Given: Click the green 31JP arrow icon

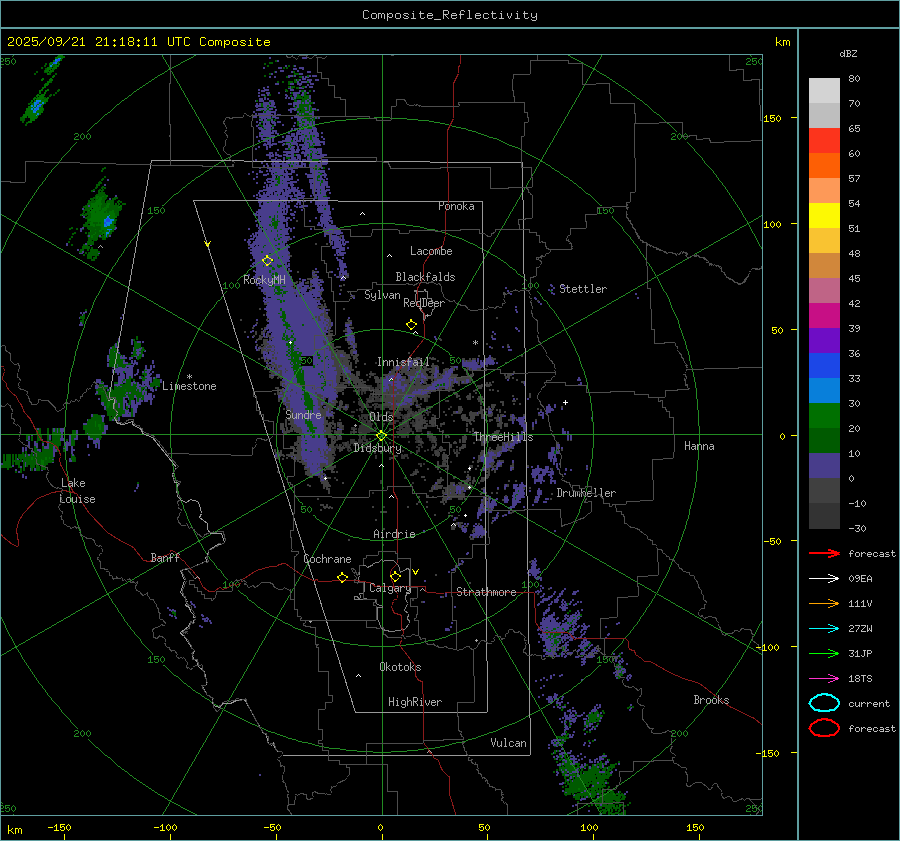Looking at the screenshot, I should (824, 653).
